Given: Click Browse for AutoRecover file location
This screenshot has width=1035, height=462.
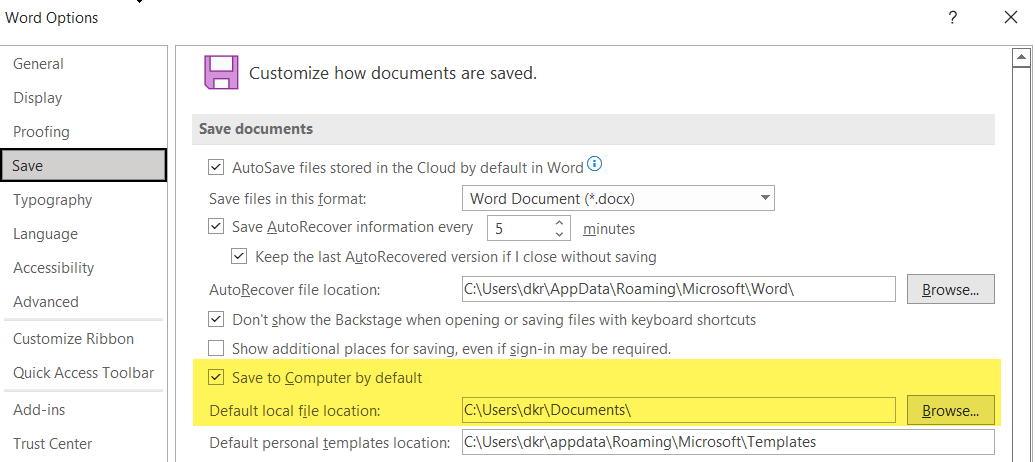Looking at the screenshot, I should pos(951,289).
